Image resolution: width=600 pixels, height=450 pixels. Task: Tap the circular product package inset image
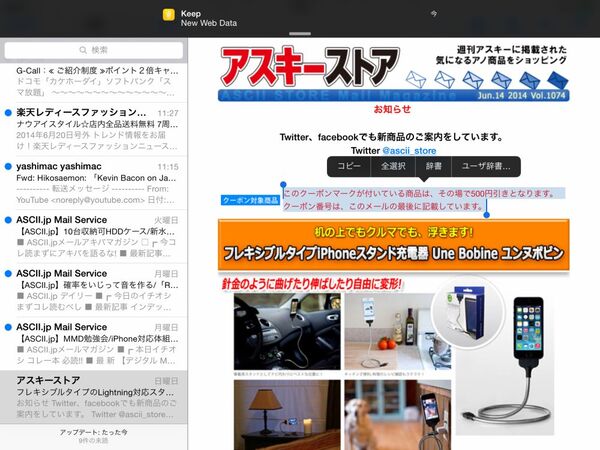coord(466,312)
